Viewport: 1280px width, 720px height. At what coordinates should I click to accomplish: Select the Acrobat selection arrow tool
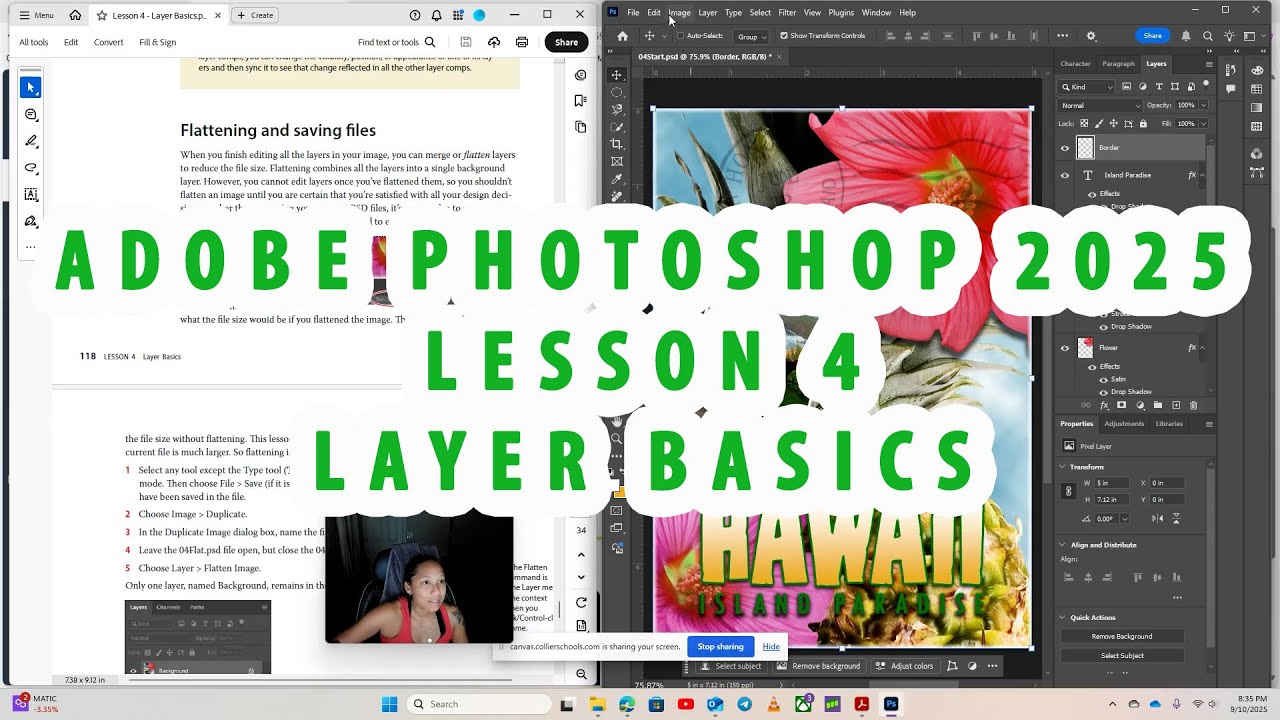(x=31, y=87)
